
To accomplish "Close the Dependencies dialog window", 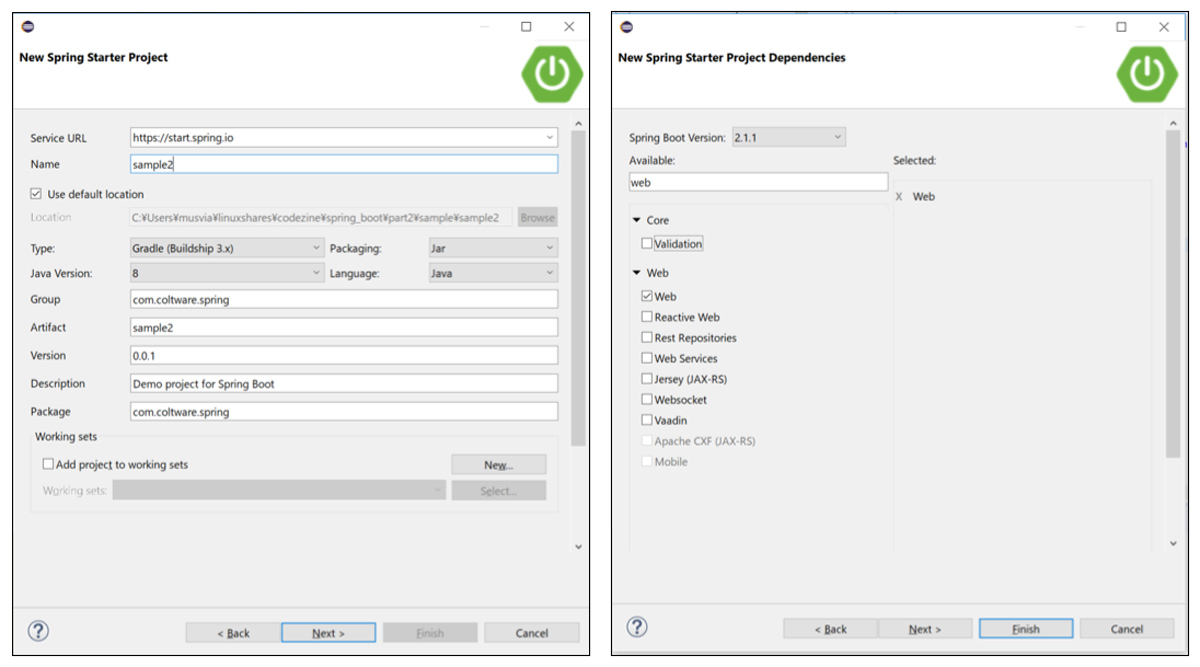I will [1165, 27].
